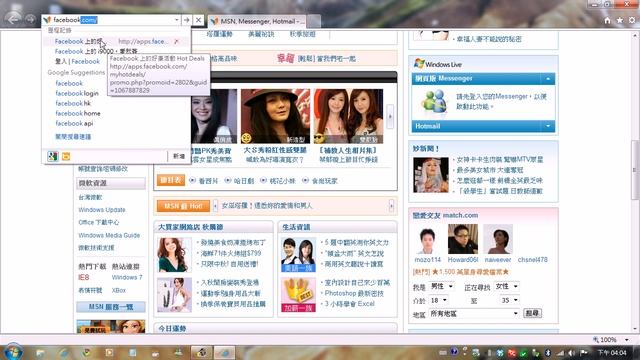Click the Action Center flag tray icon
Viewport: 640px width, 360px height.
tap(584, 353)
